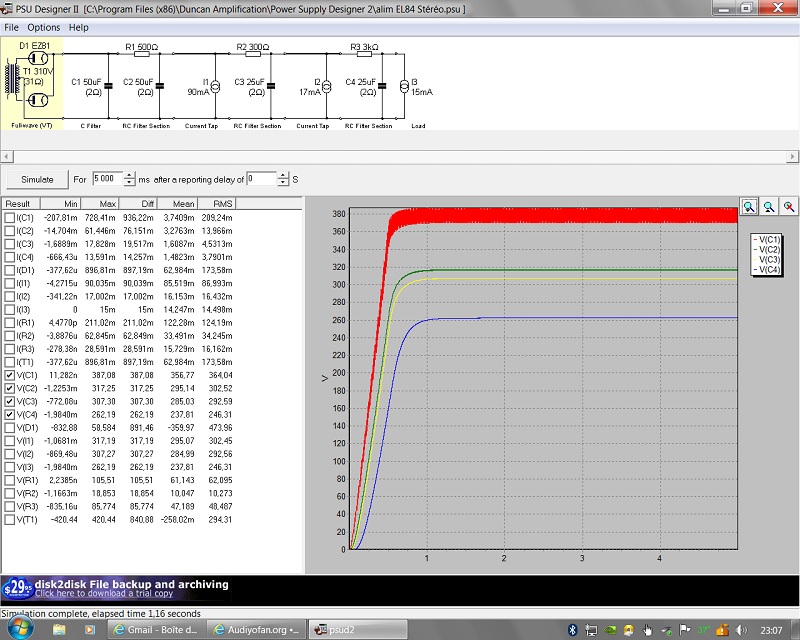Viewport: 800px width, 640px height.
Task: Click the Result column header
Action: click(x=21, y=204)
